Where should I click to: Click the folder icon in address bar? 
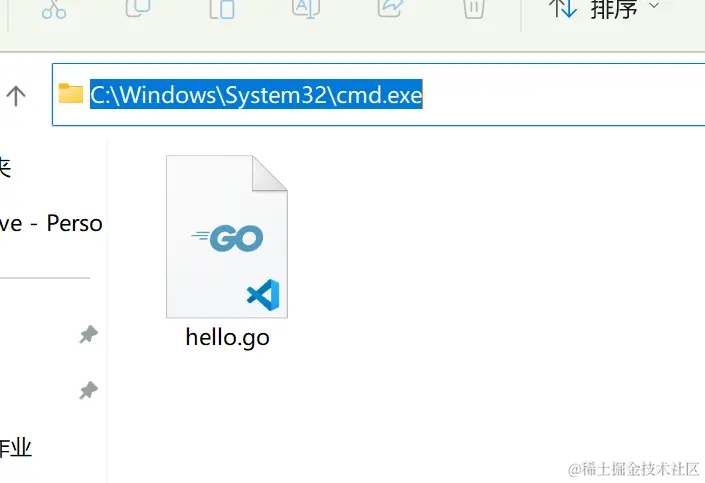(71, 93)
